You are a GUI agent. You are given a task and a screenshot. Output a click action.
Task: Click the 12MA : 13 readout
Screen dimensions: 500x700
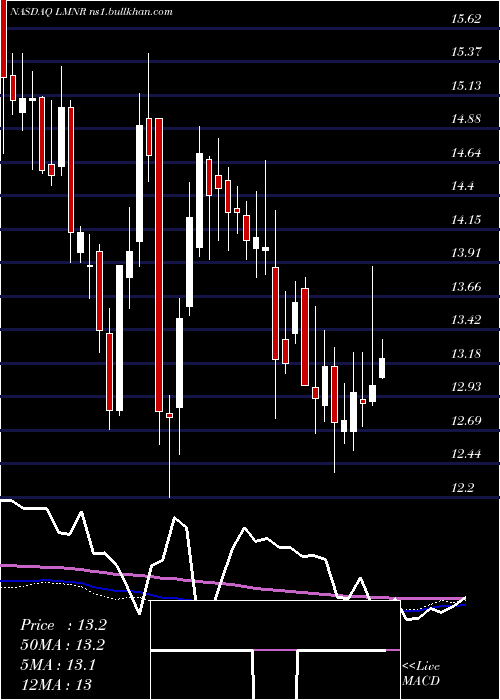[56, 684]
